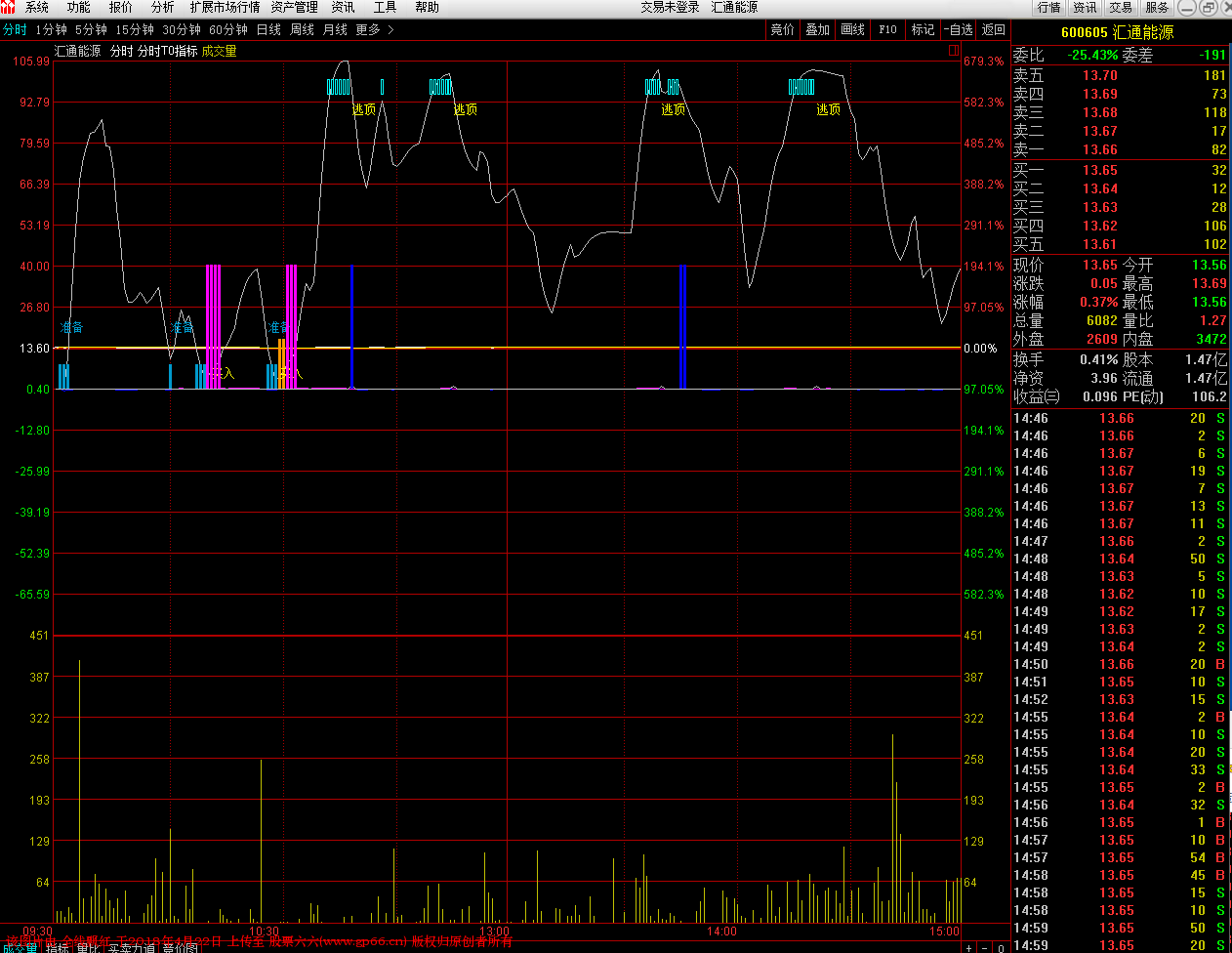Click the 现价 13.65 value
The image size is (1232, 953).
click(x=1100, y=265)
